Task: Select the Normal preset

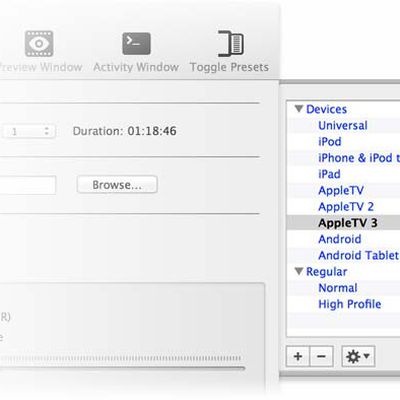Action: click(338, 288)
